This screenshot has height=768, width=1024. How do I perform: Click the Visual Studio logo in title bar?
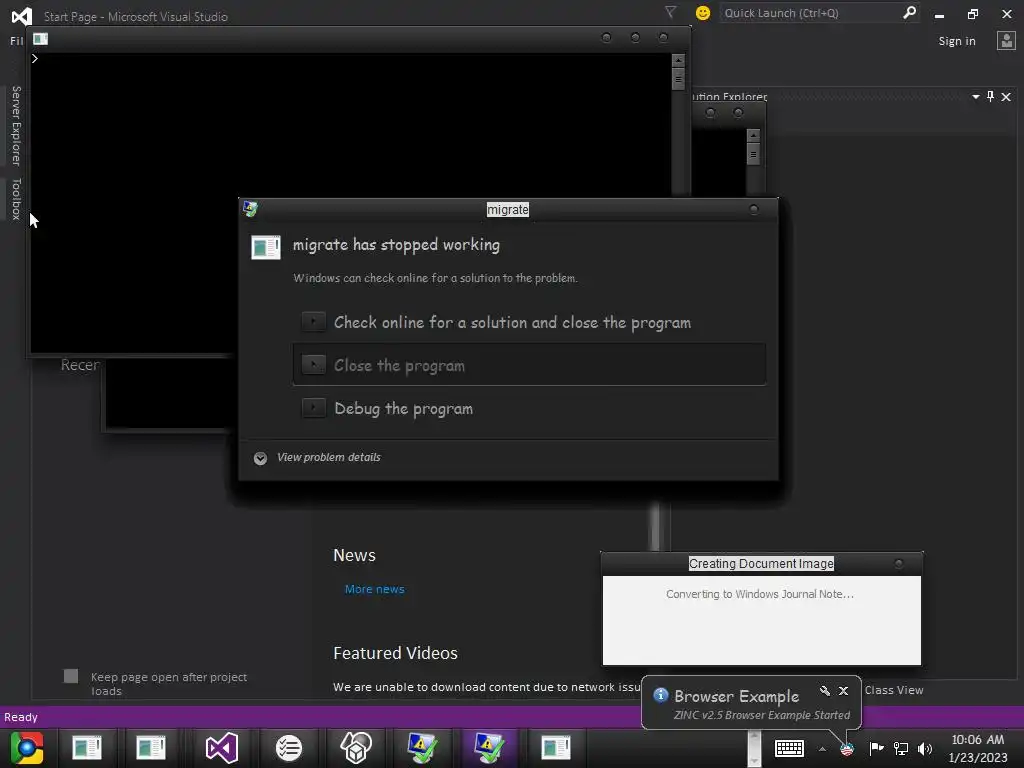coord(22,16)
